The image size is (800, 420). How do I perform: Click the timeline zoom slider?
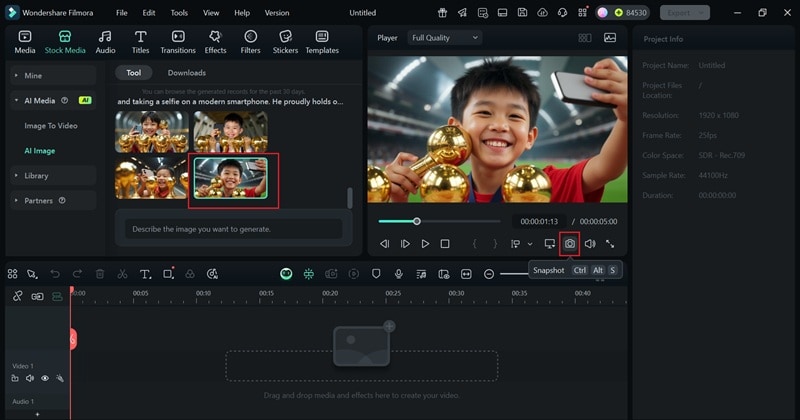(514, 274)
